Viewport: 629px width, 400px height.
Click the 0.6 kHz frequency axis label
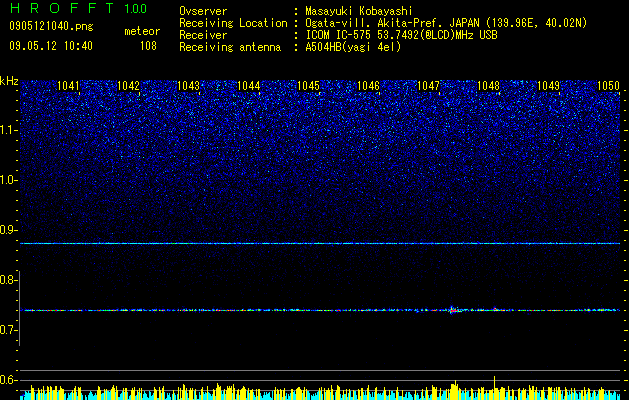8,380
